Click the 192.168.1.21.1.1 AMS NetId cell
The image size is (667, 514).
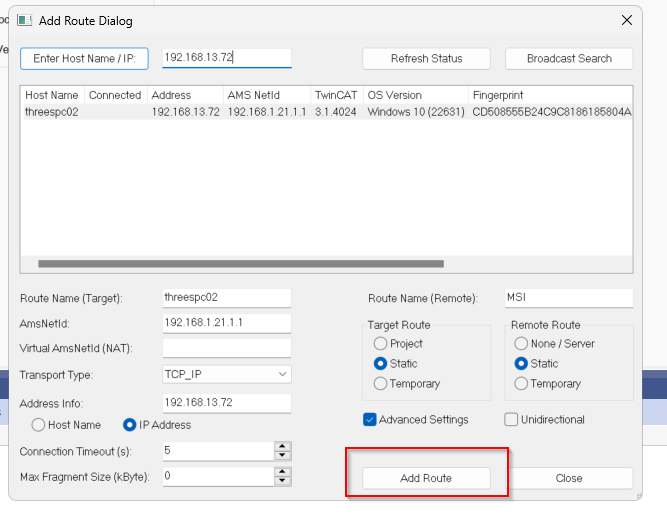tap(267, 112)
